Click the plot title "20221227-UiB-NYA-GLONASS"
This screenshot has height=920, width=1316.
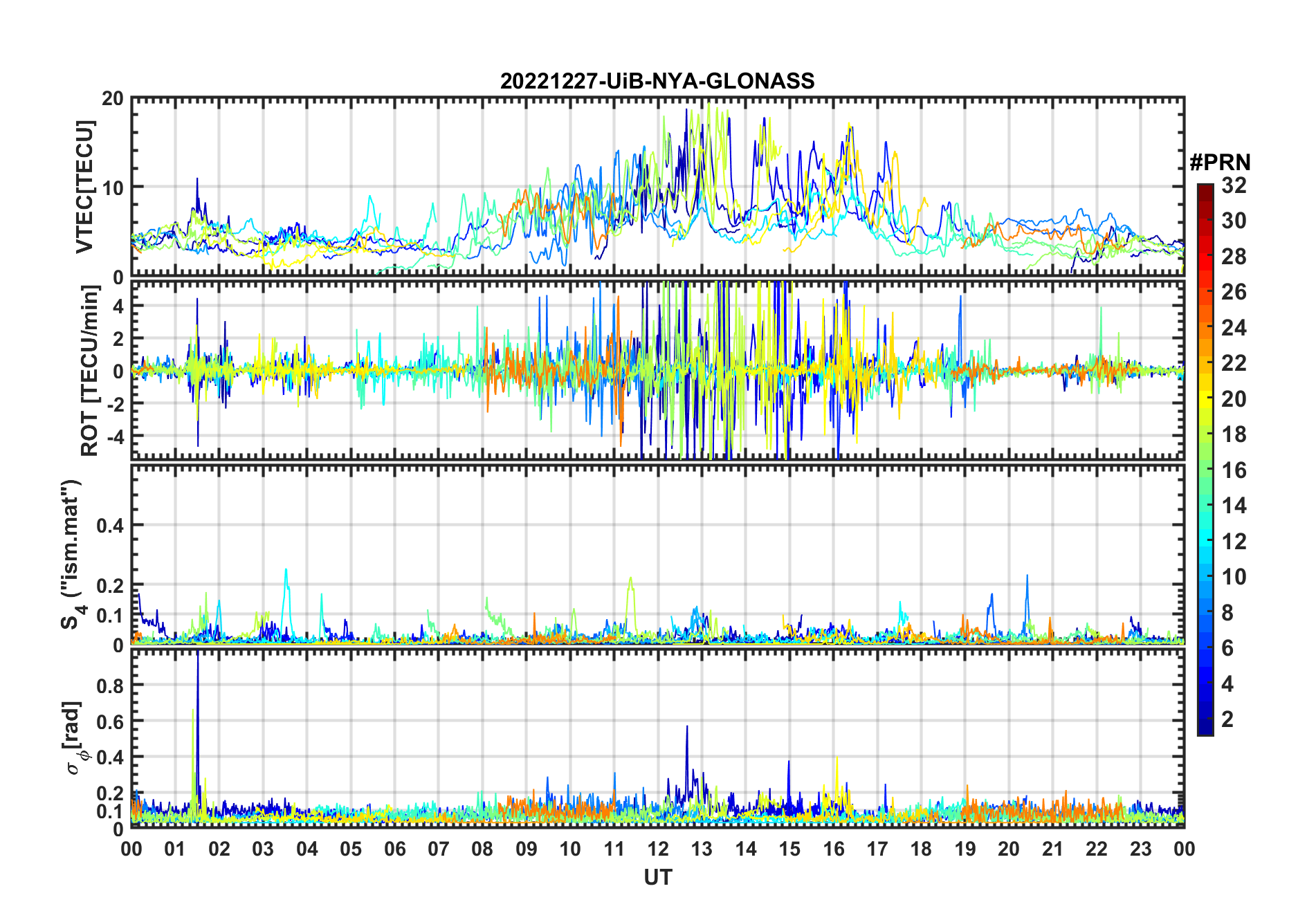(x=657, y=81)
